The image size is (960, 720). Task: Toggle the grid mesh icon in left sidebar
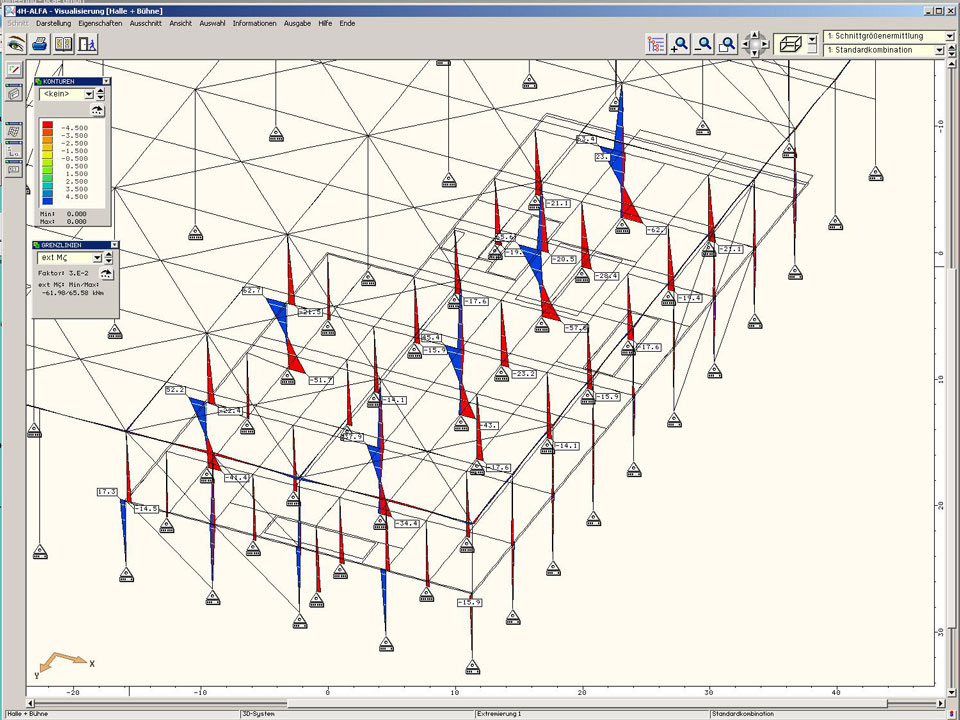pyautogui.click(x=14, y=131)
